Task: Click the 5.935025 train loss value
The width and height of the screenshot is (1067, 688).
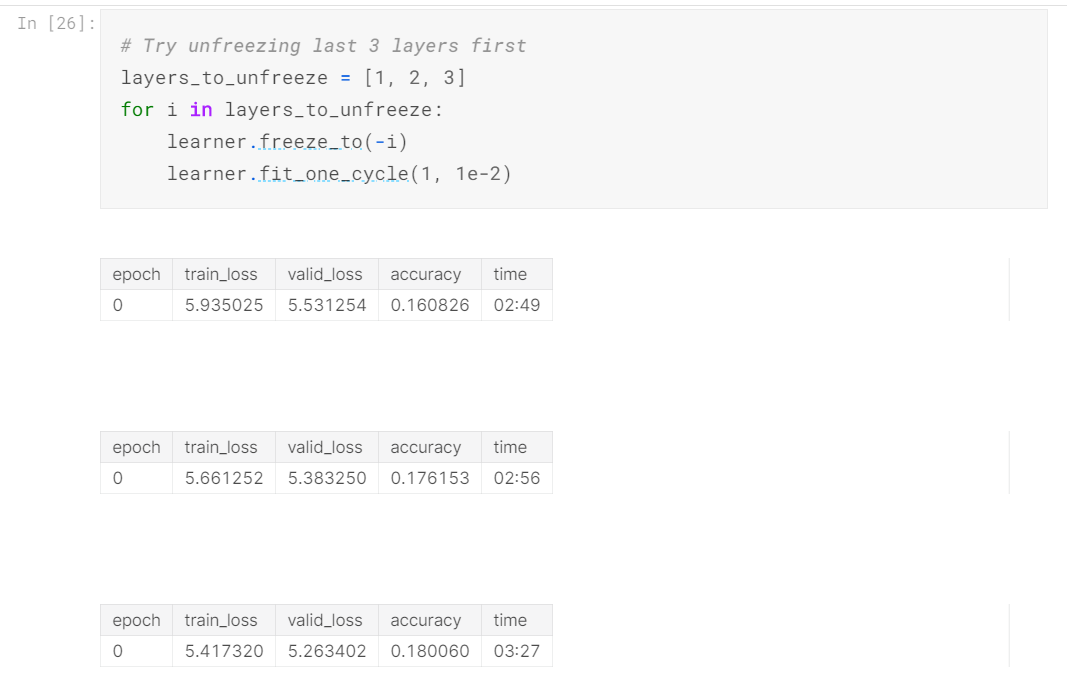Action: click(x=224, y=305)
